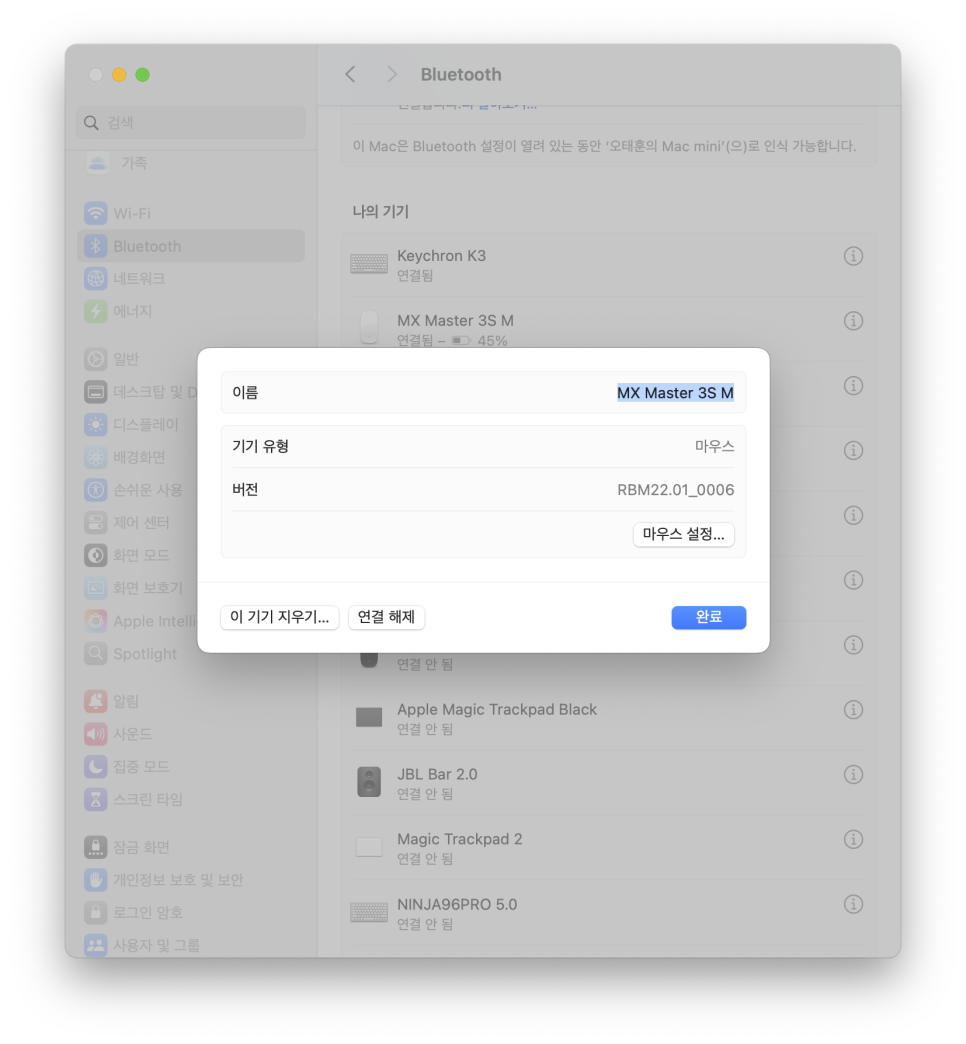Open the Apple Intelligence sidebar item
Screen dimensions: 966x1044
137,621
